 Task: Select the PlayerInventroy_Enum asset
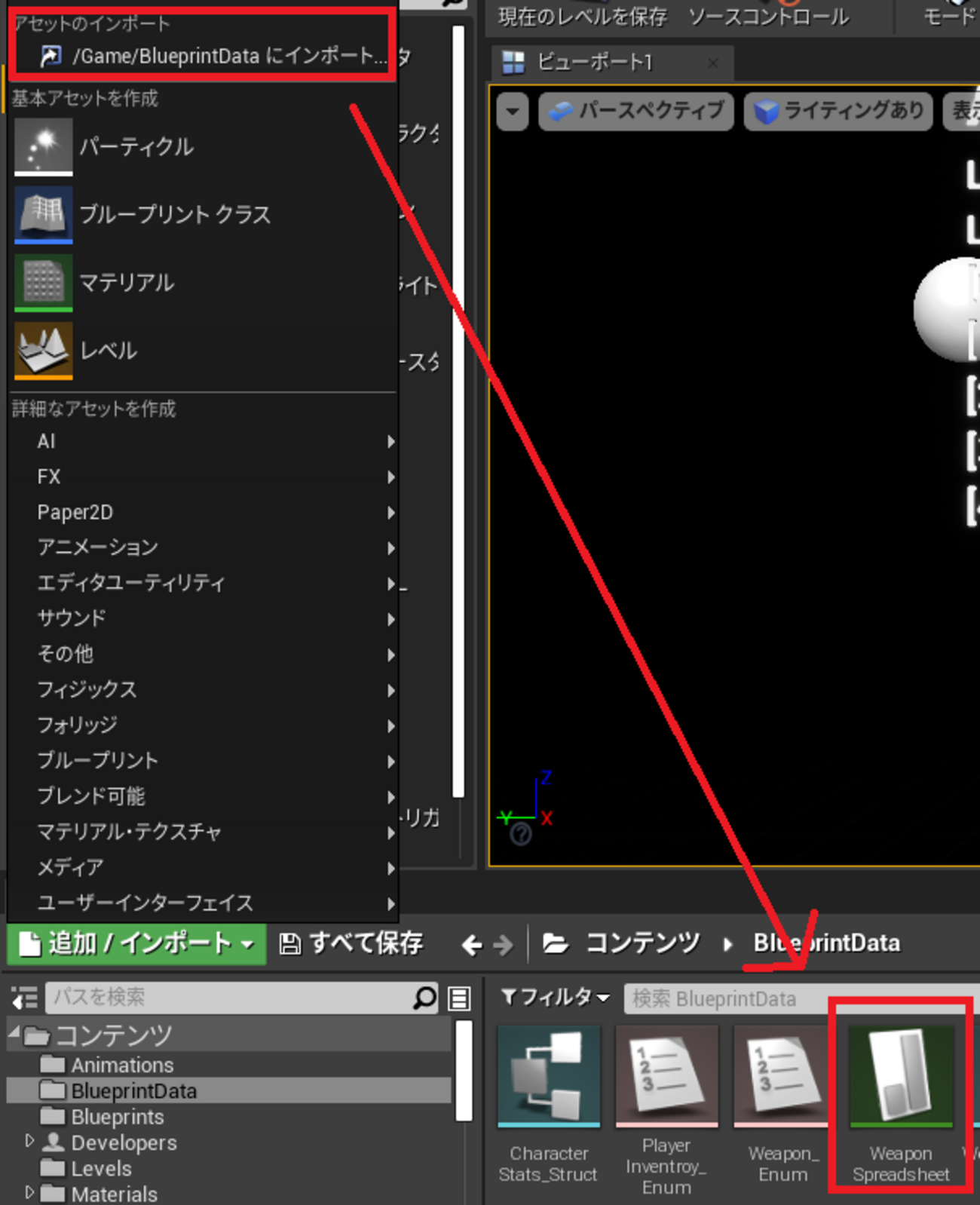pyautogui.click(x=666, y=1110)
